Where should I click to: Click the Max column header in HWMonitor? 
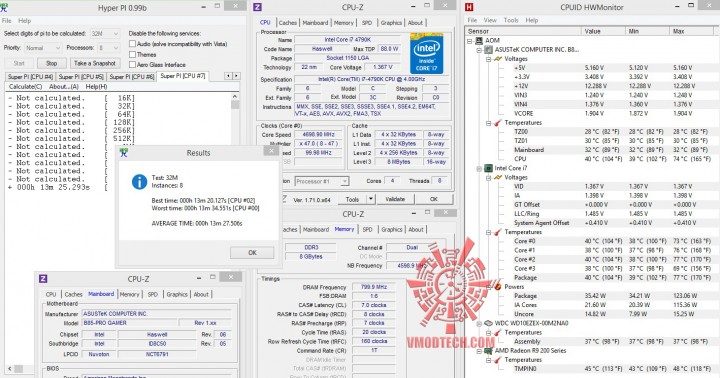(692, 31)
